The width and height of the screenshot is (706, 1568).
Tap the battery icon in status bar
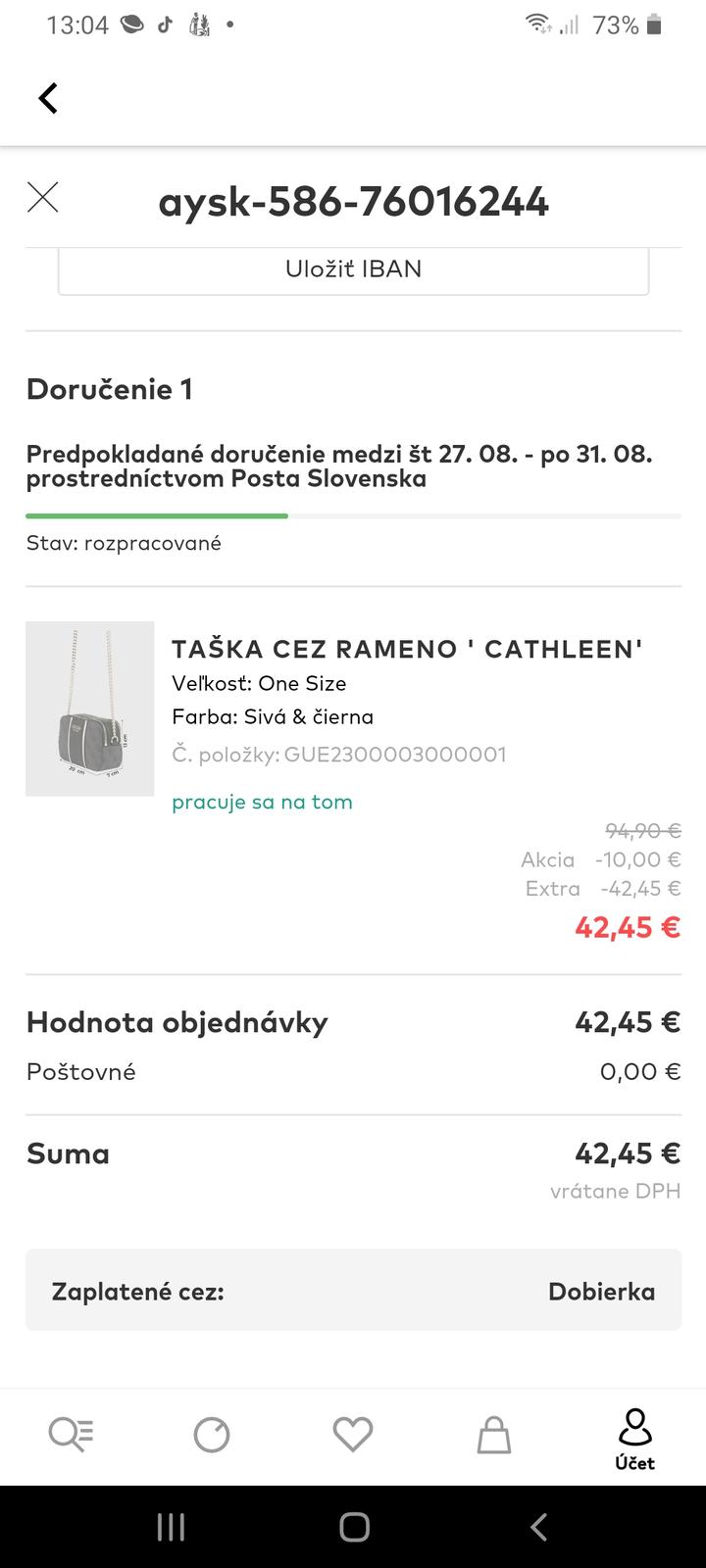coord(654,25)
